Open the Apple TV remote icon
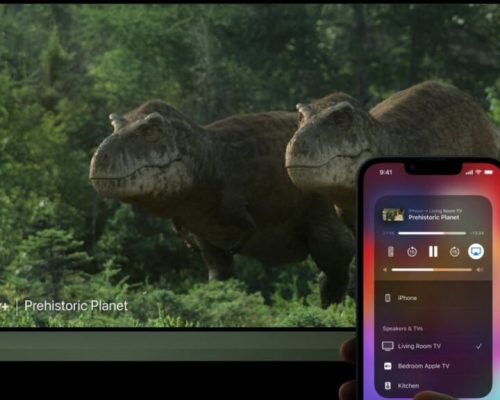500x400 pixels. (x=391, y=252)
